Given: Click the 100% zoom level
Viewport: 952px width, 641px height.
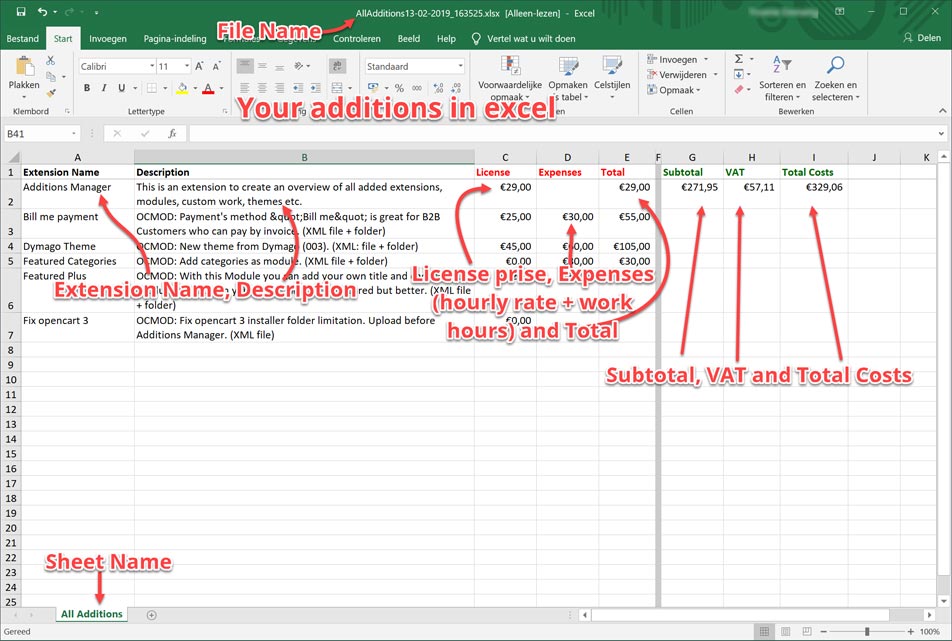Looking at the screenshot, I should [x=930, y=632].
